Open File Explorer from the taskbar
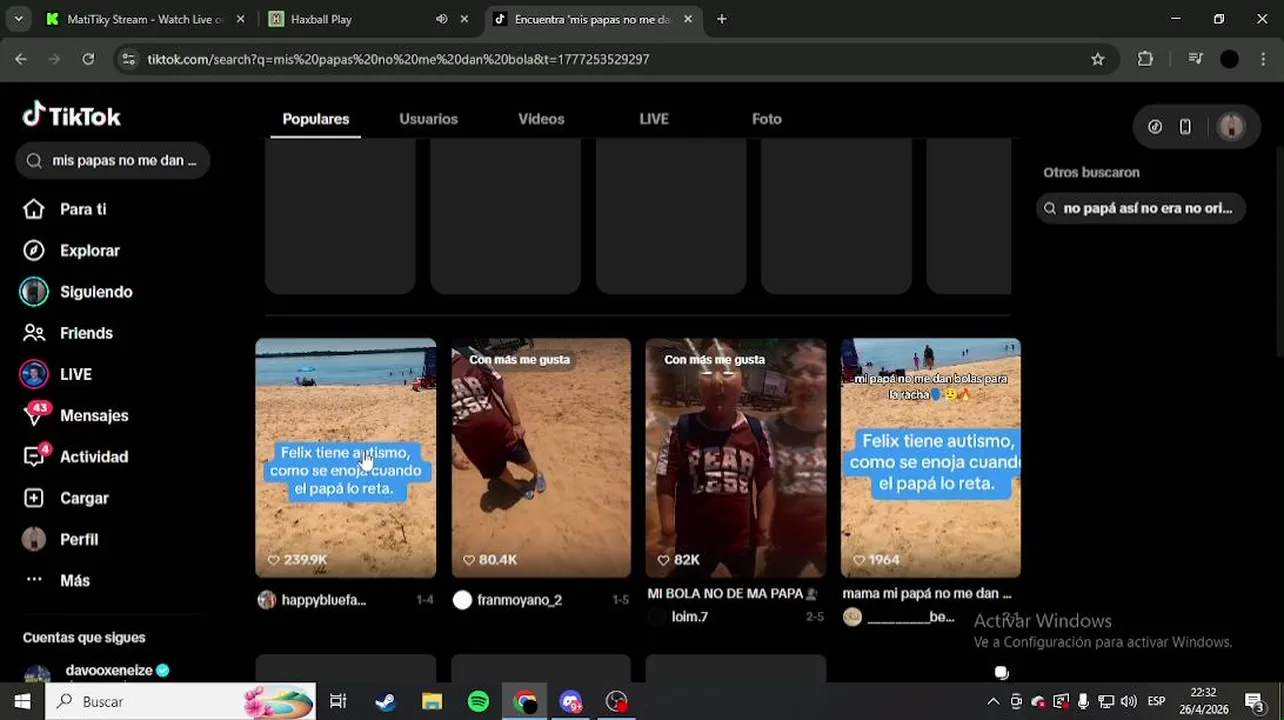This screenshot has height=720, width=1284. click(x=431, y=702)
